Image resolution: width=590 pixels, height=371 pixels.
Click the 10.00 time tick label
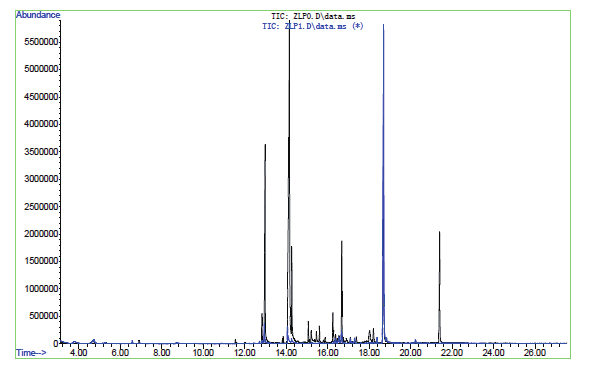click(x=203, y=353)
